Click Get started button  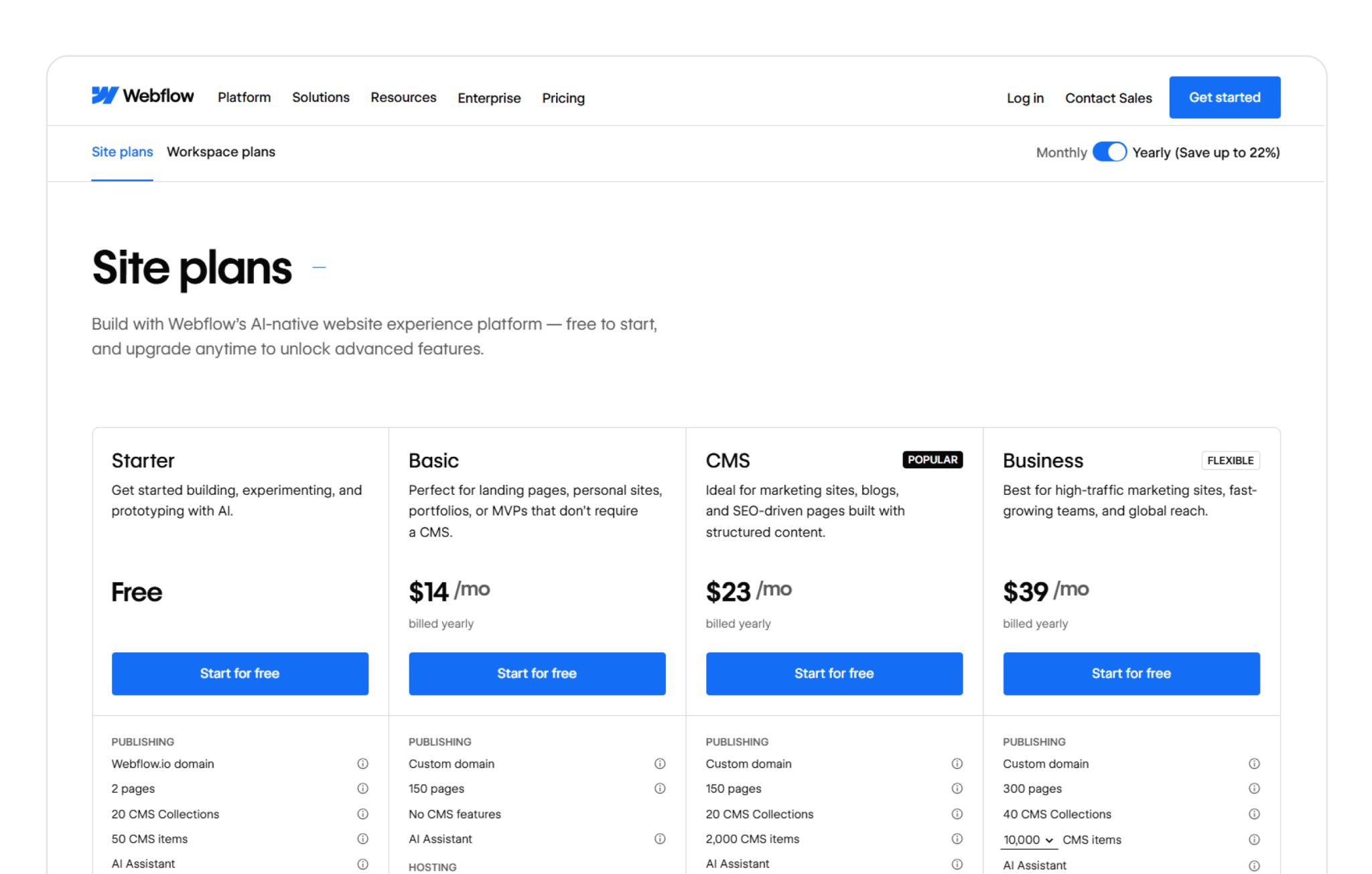pyautogui.click(x=1224, y=97)
